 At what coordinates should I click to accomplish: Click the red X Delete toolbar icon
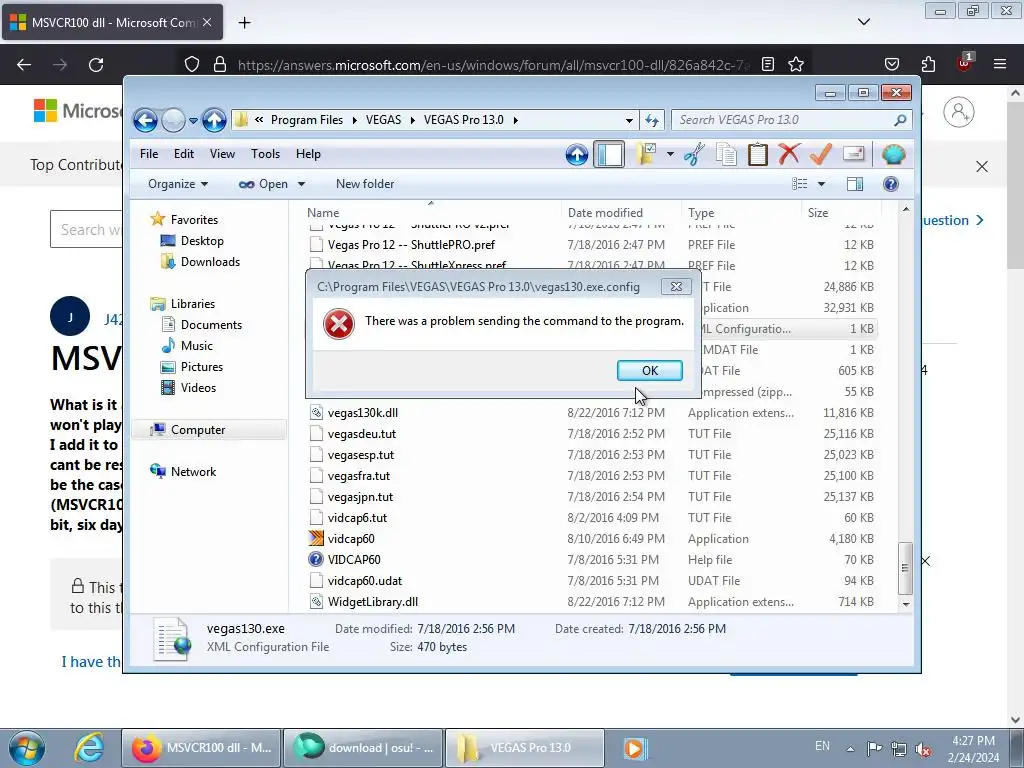[x=789, y=155]
